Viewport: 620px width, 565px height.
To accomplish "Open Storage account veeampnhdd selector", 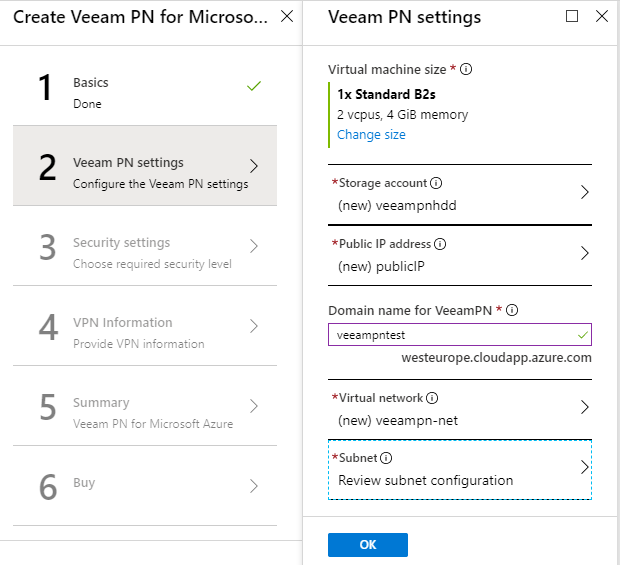I will [460, 195].
